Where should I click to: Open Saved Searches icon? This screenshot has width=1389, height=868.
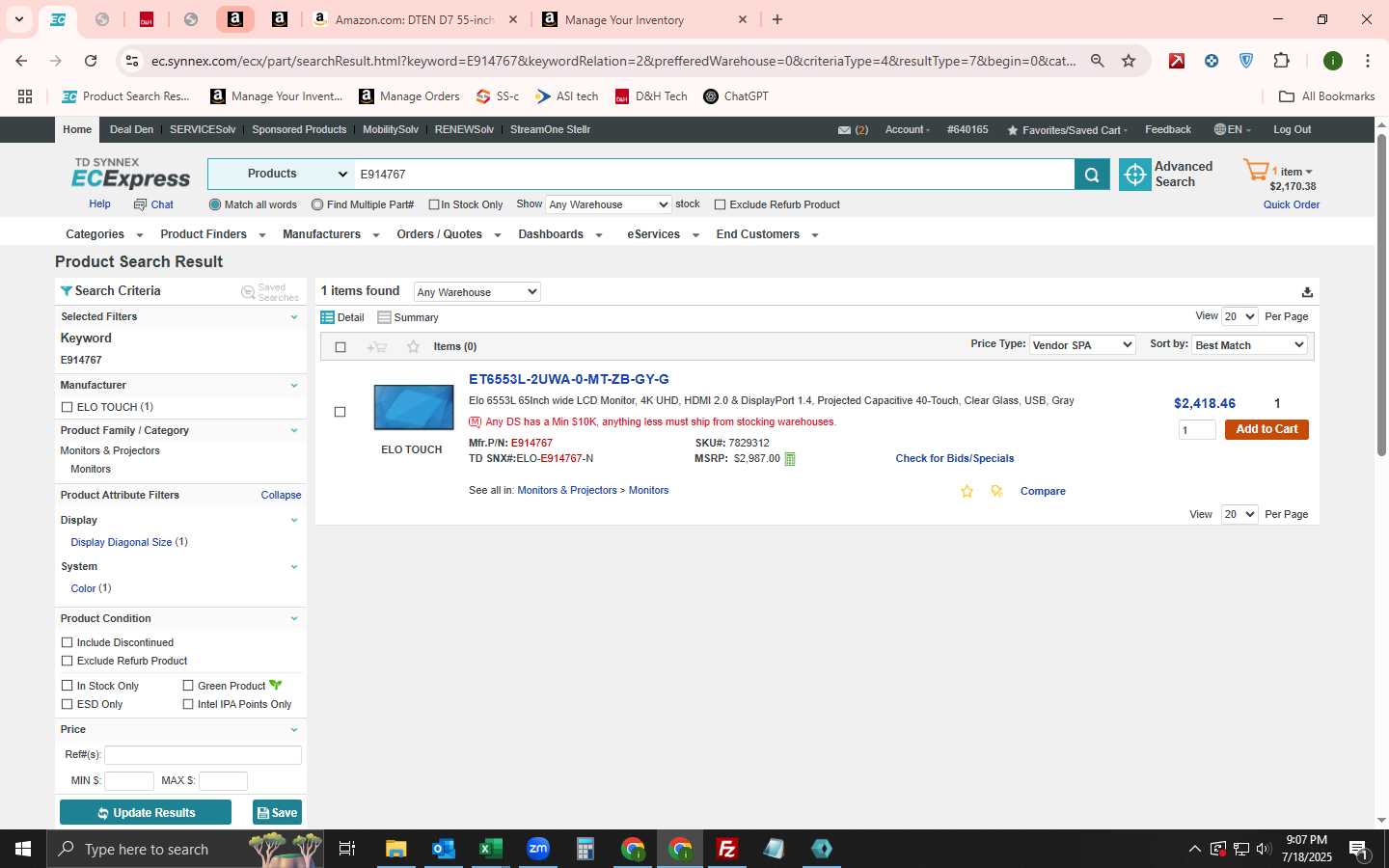(248, 292)
